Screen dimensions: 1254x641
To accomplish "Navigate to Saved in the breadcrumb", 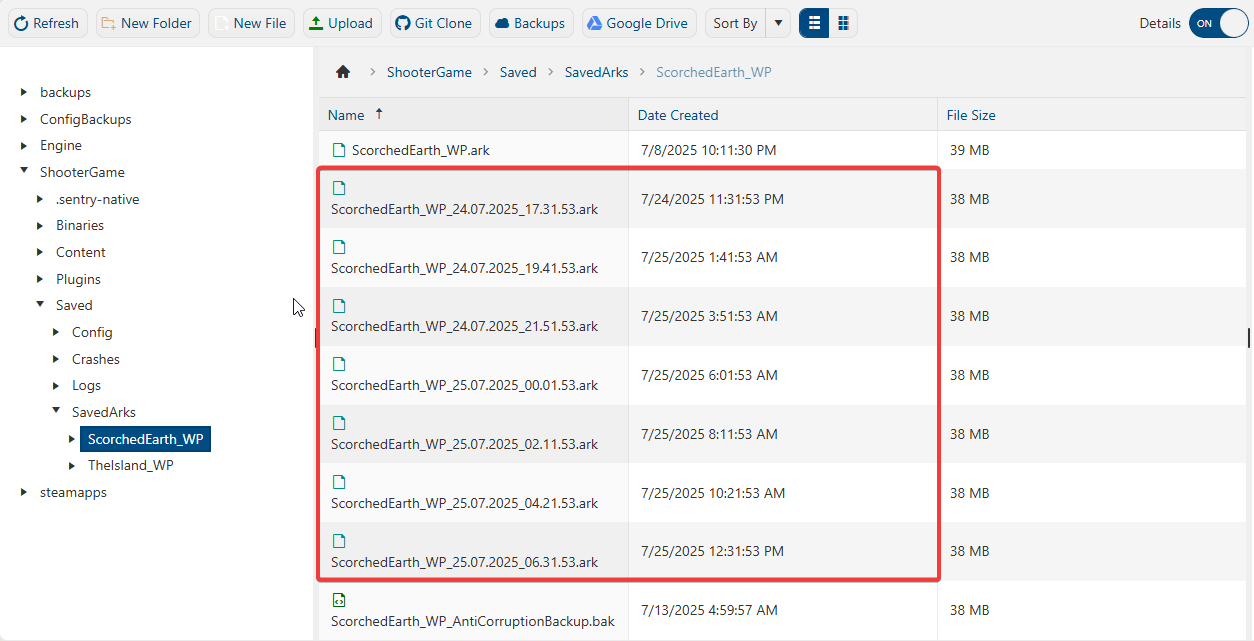I will click(x=518, y=72).
